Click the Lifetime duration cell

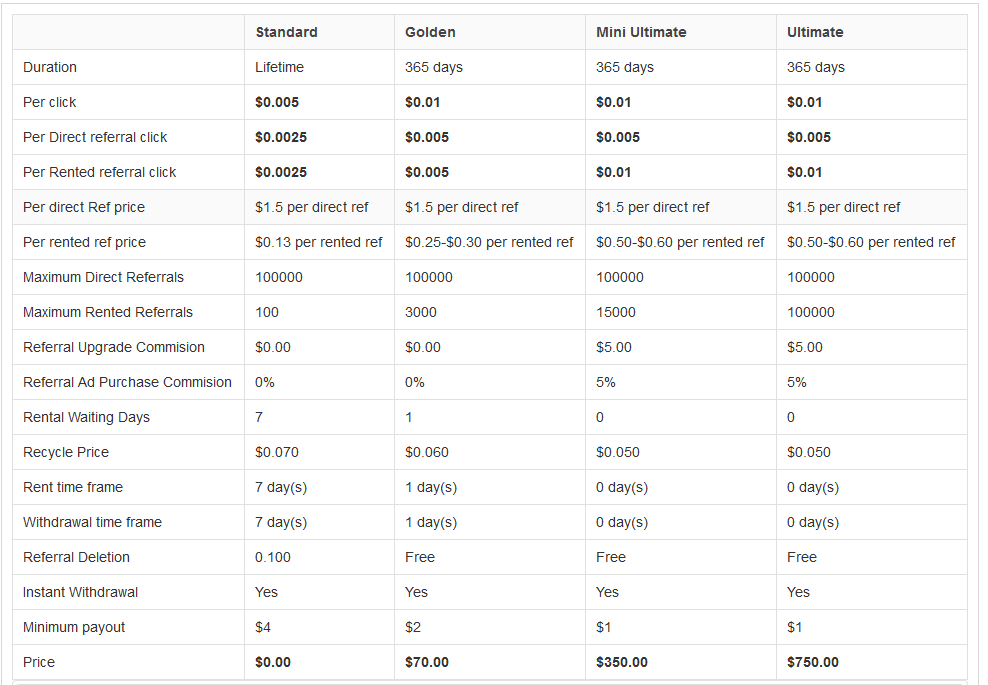pos(279,67)
